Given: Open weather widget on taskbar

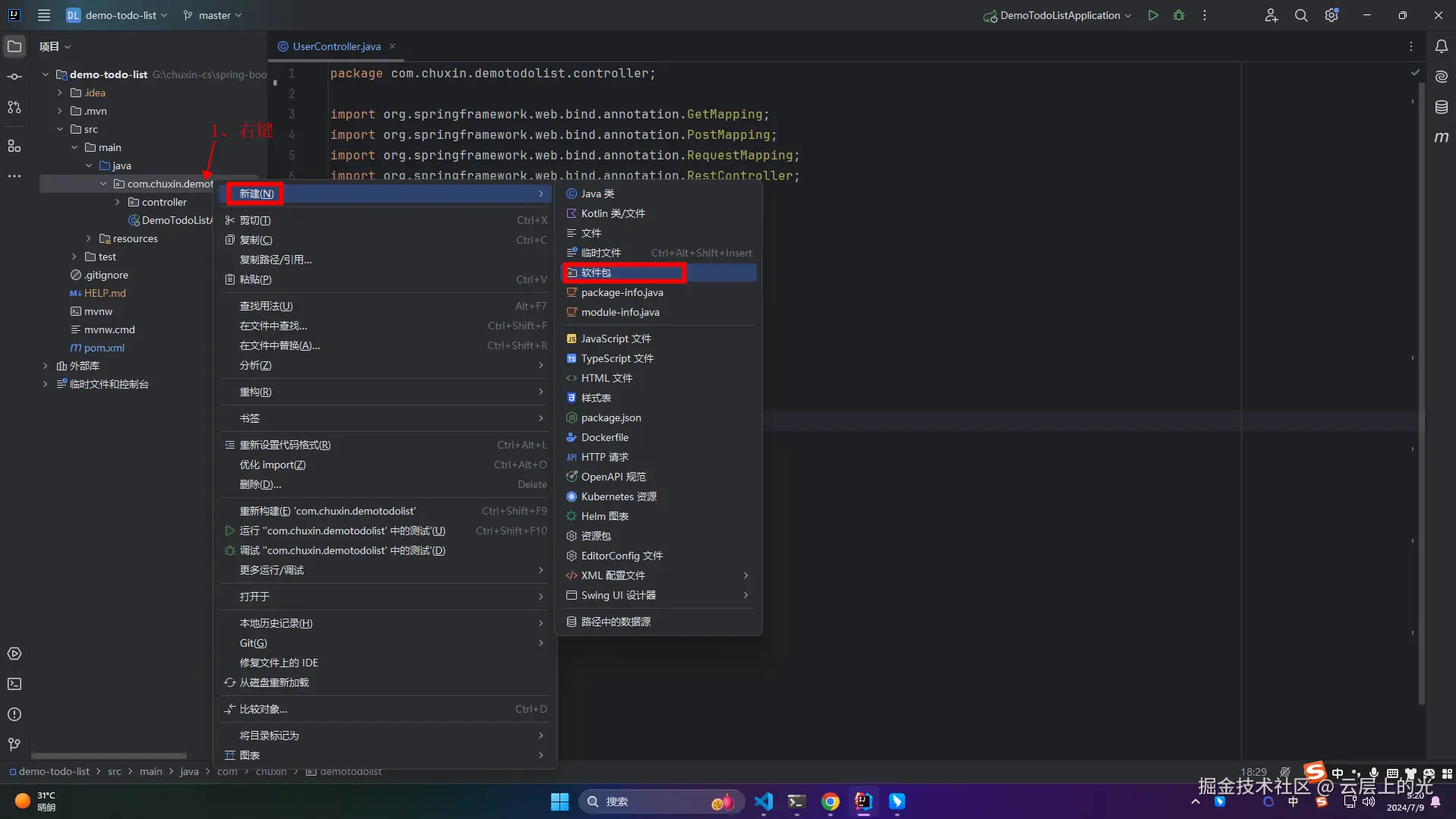Looking at the screenshot, I should [35, 802].
